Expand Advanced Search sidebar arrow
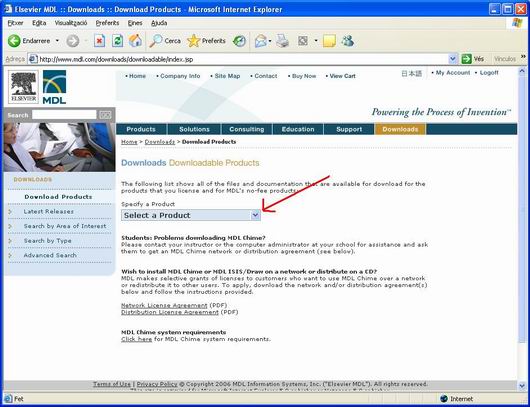 pos(10,255)
